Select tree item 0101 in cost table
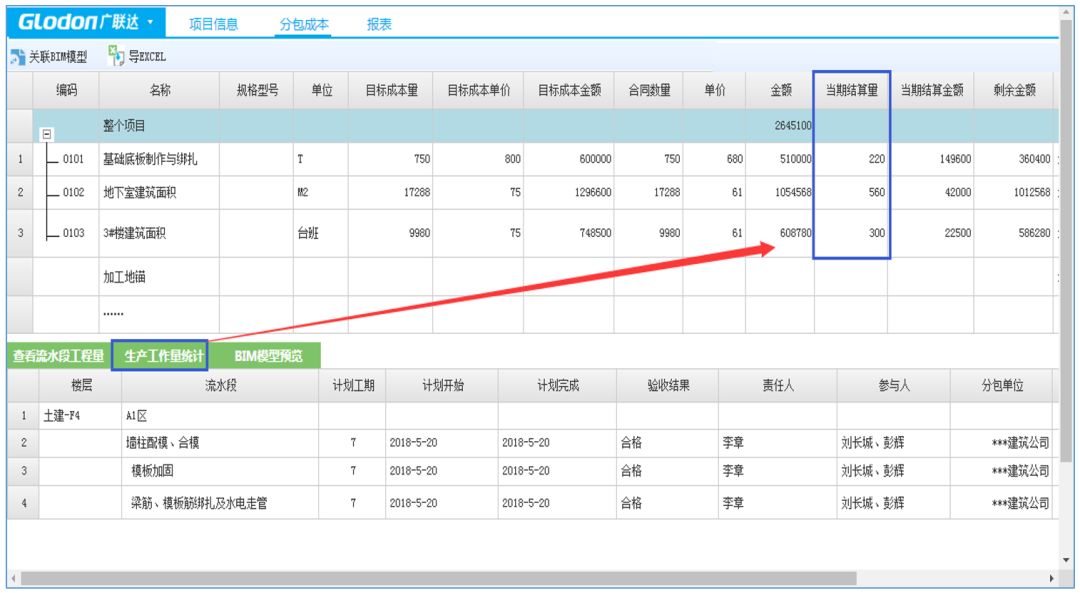This screenshot has height=593, width=1080. pos(73,159)
